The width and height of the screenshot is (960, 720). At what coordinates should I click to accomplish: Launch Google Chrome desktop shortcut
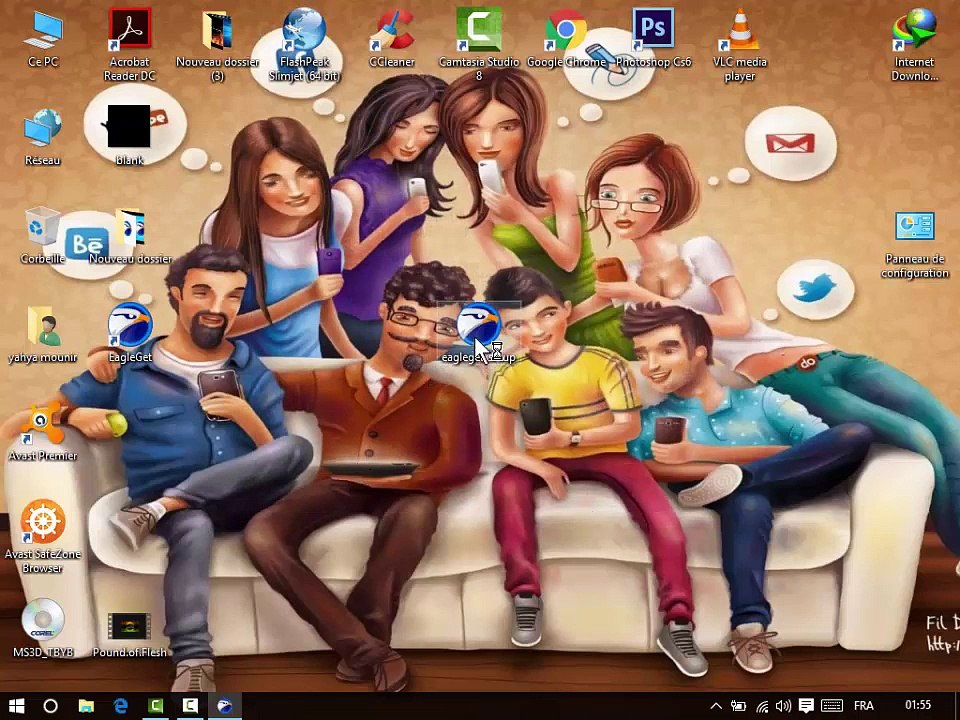click(x=566, y=38)
